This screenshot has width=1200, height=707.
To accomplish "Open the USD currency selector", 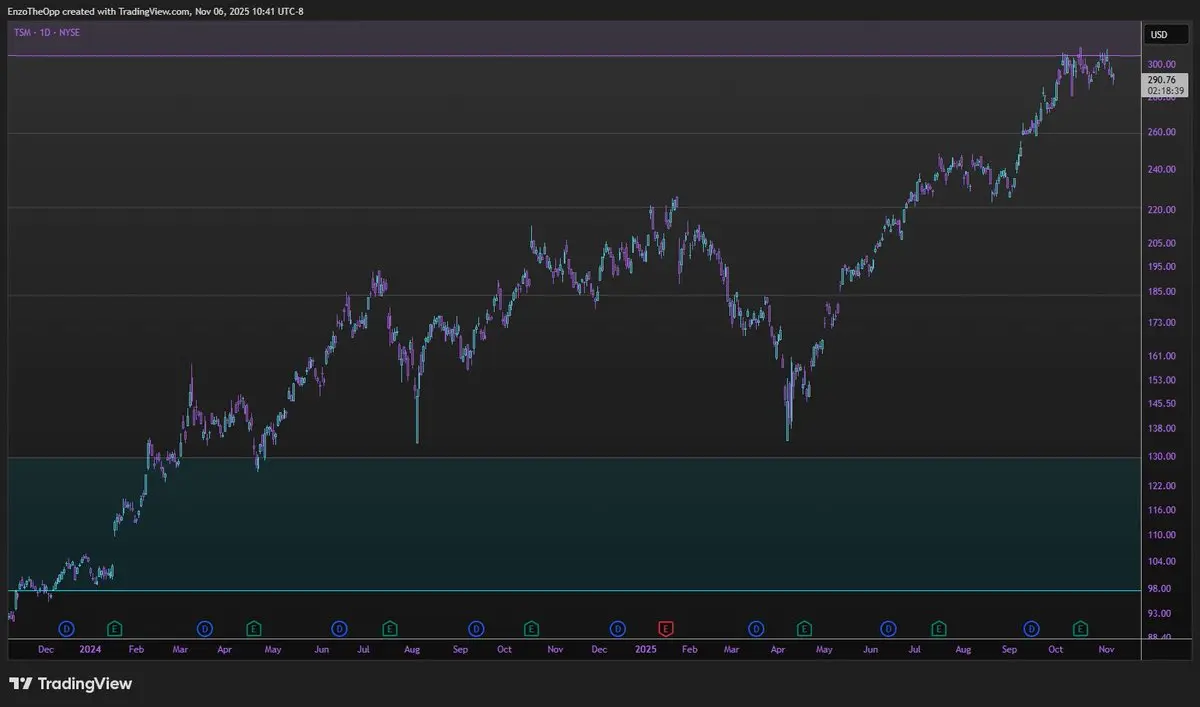I will (x=1159, y=34).
